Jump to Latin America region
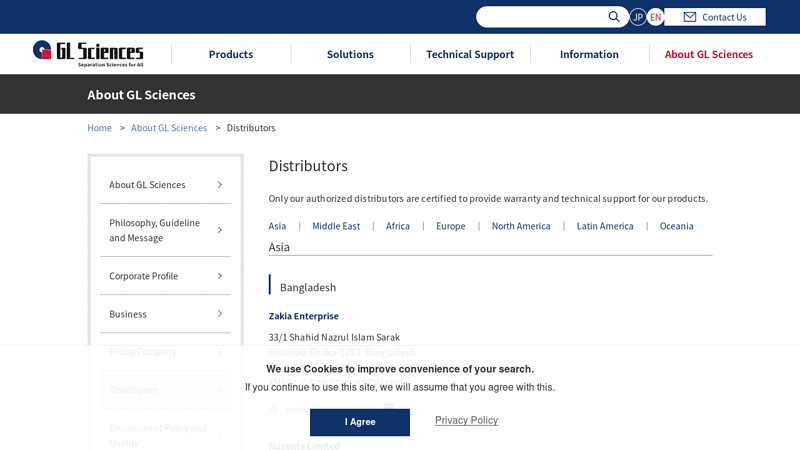Viewport: 800px width, 450px height. 605,226
